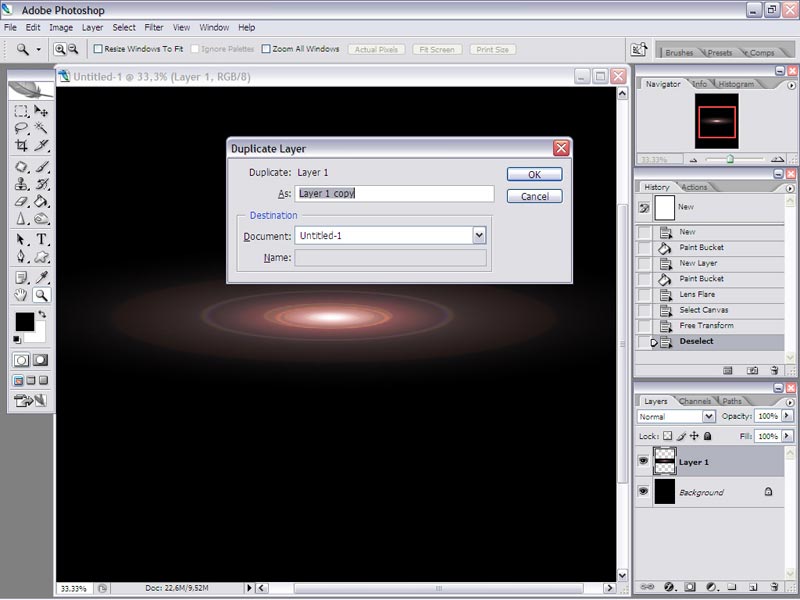
Task: Select the Type tool
Action: (x=41, y=239)
